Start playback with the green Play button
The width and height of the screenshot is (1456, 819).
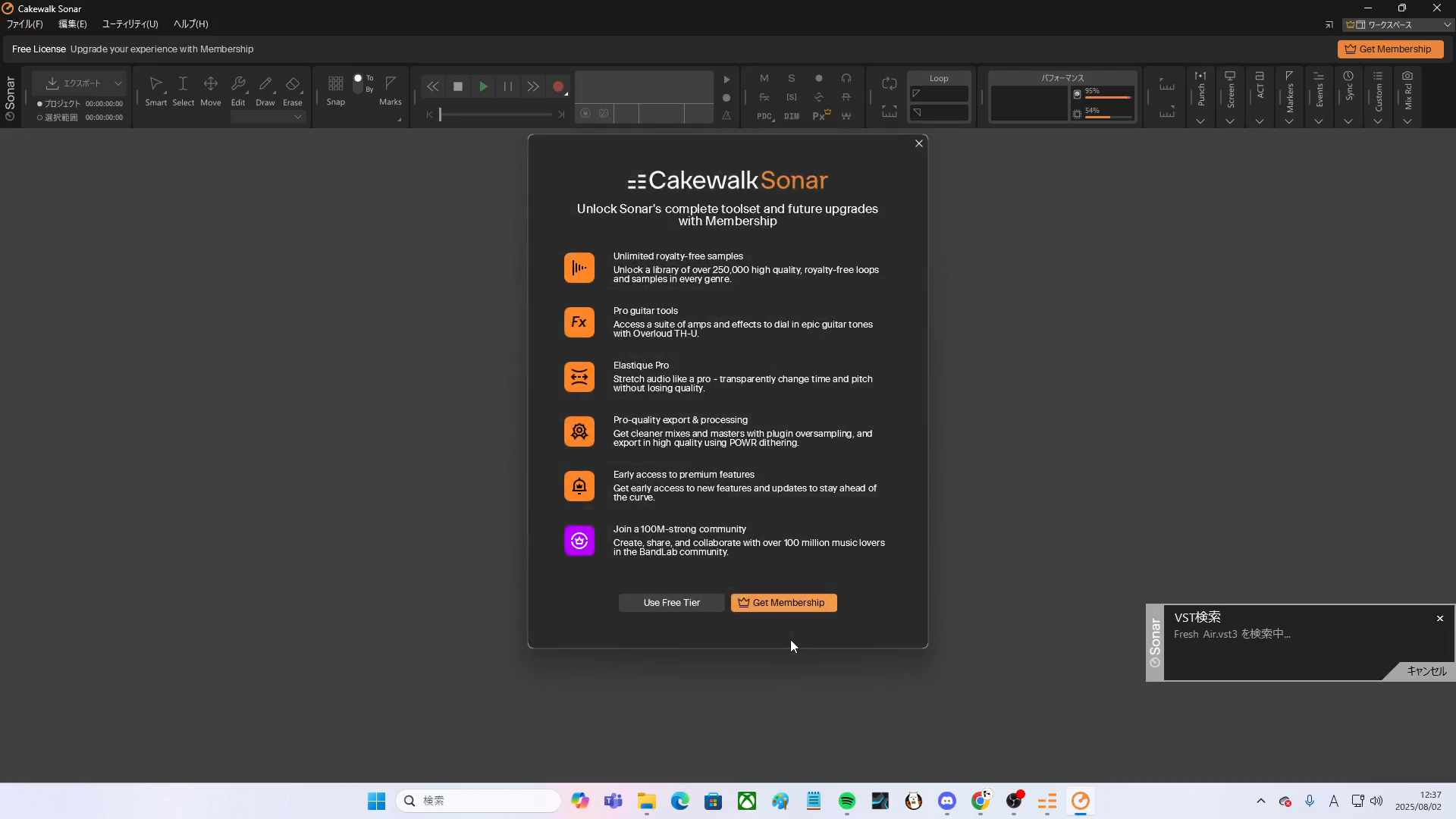tap(483, 86)
